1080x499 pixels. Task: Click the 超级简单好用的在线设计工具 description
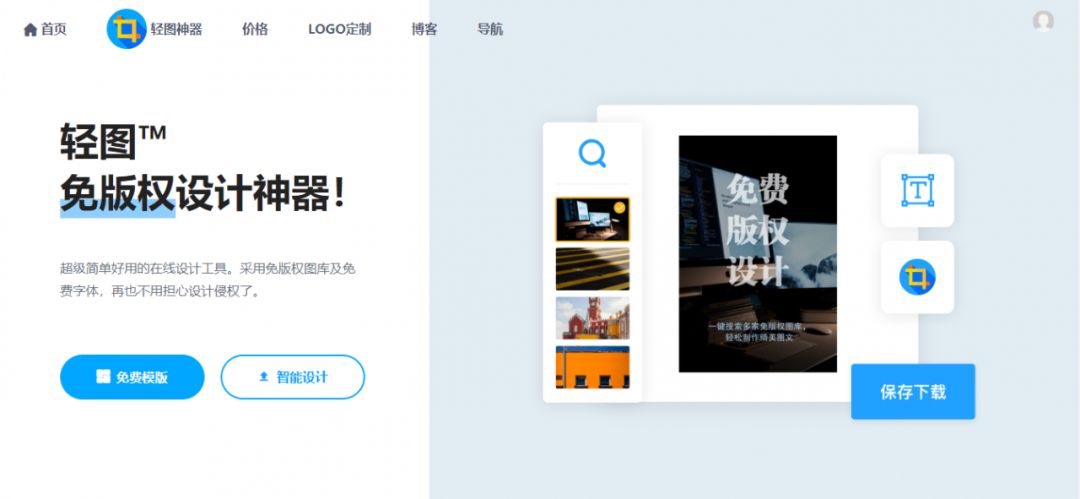tap(207, 280)
